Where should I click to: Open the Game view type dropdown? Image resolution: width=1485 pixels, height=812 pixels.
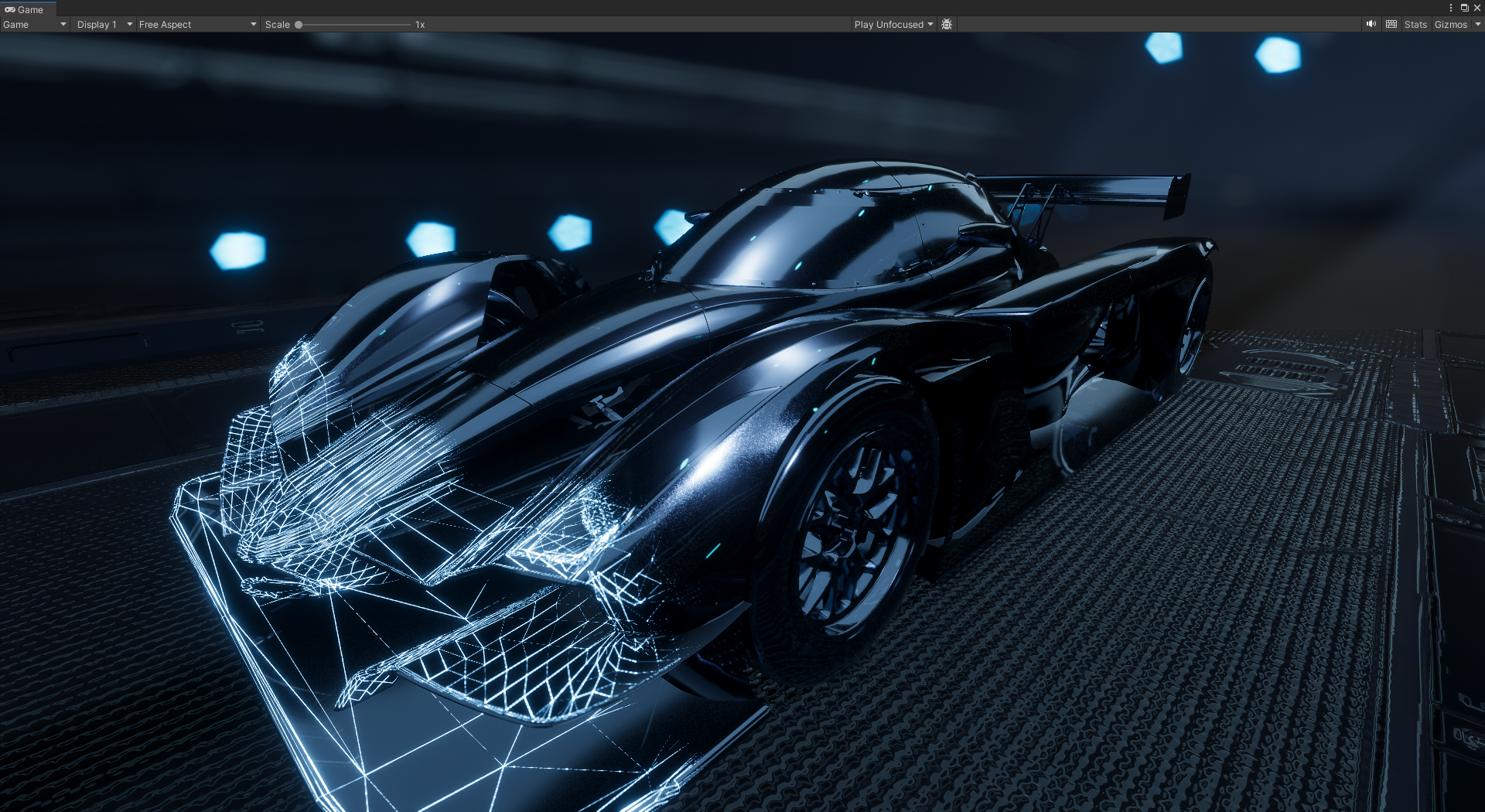(35, 25)
